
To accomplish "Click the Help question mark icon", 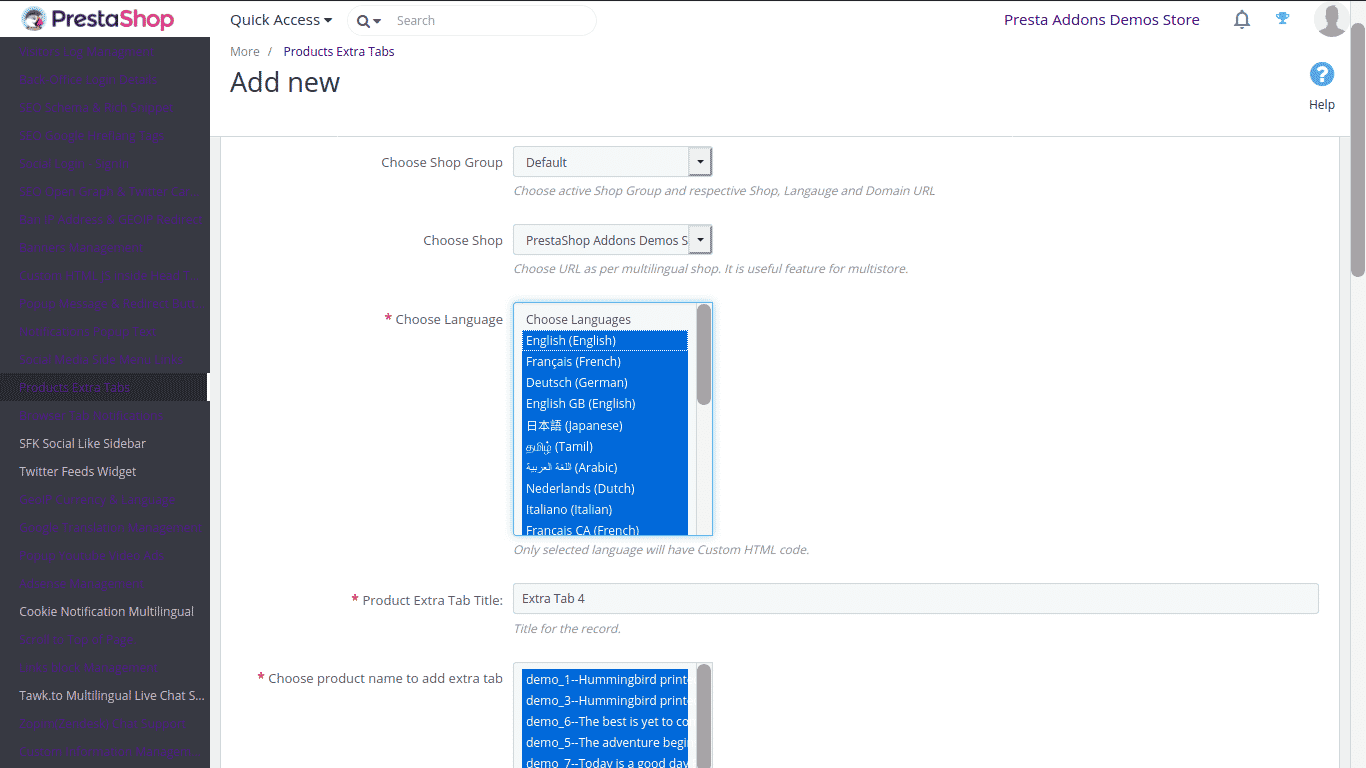I will point(1321,75).
